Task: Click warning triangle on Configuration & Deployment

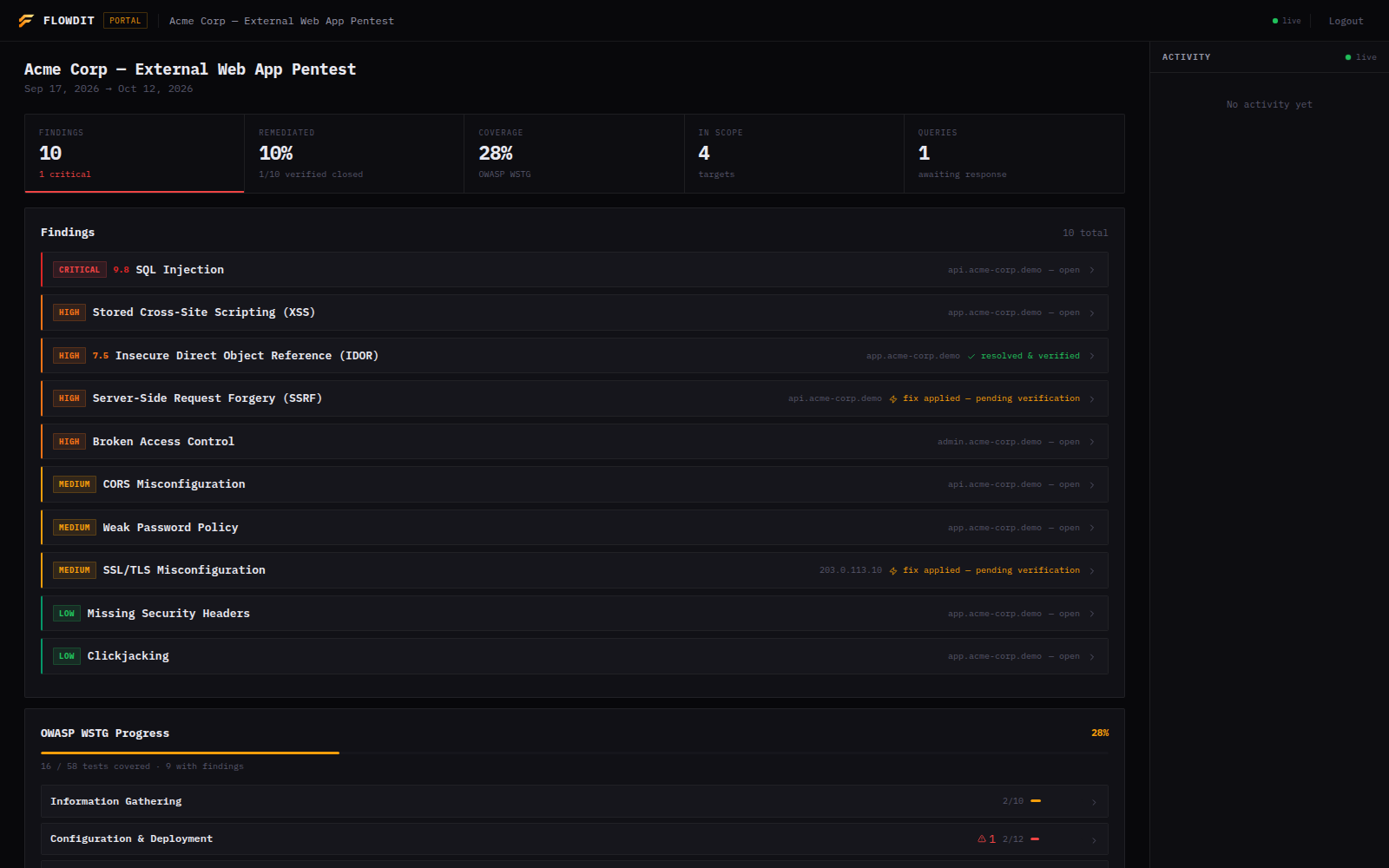Action: coord(982,838)
